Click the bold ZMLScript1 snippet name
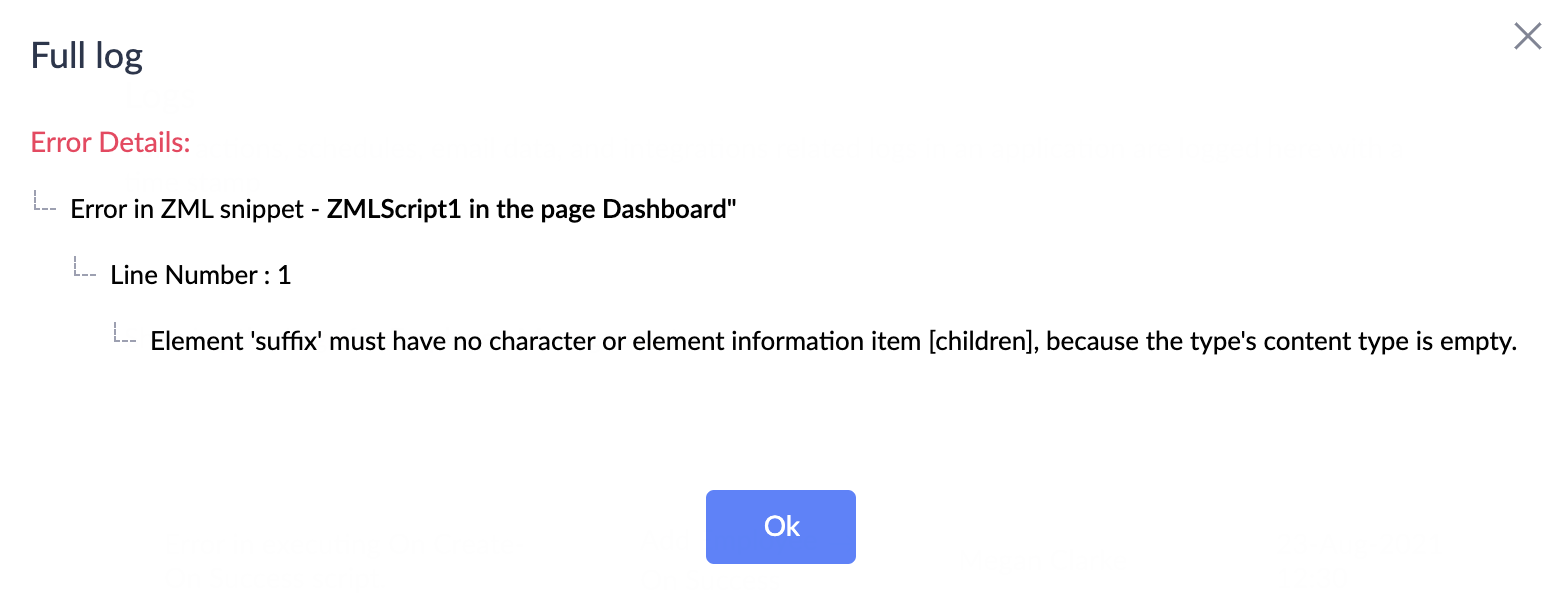This screenshot has width=1568, height=598. 394,210
